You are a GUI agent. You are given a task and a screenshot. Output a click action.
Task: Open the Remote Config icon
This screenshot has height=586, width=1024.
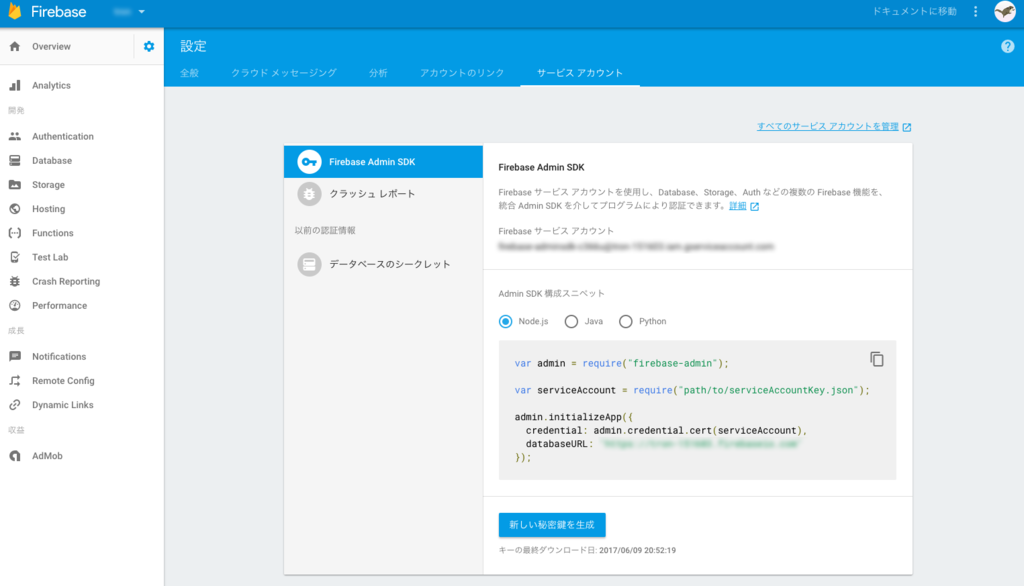pyautogui.click(x=14, y=381)
